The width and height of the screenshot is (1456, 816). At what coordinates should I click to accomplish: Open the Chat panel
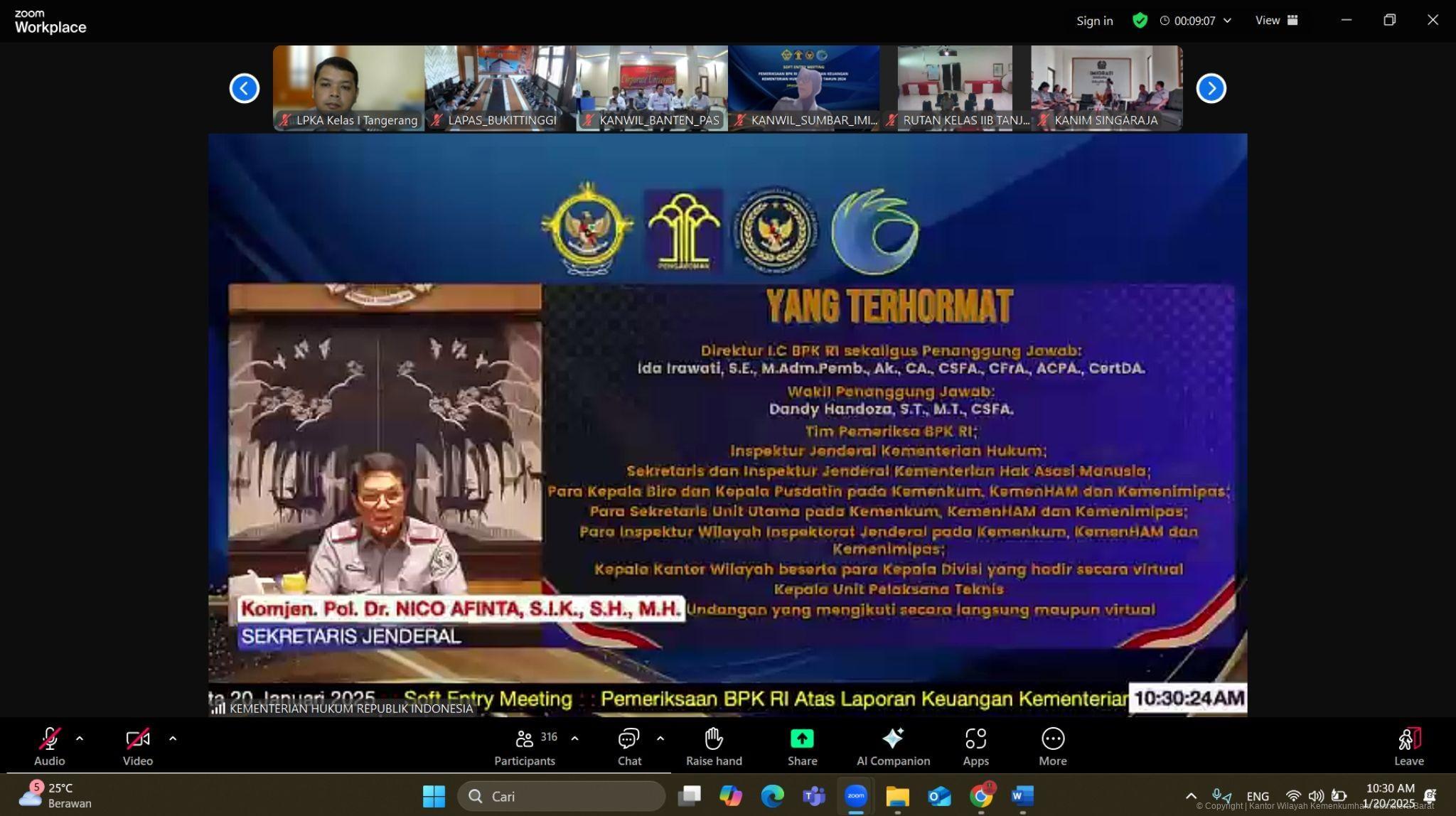click(629, 746)
